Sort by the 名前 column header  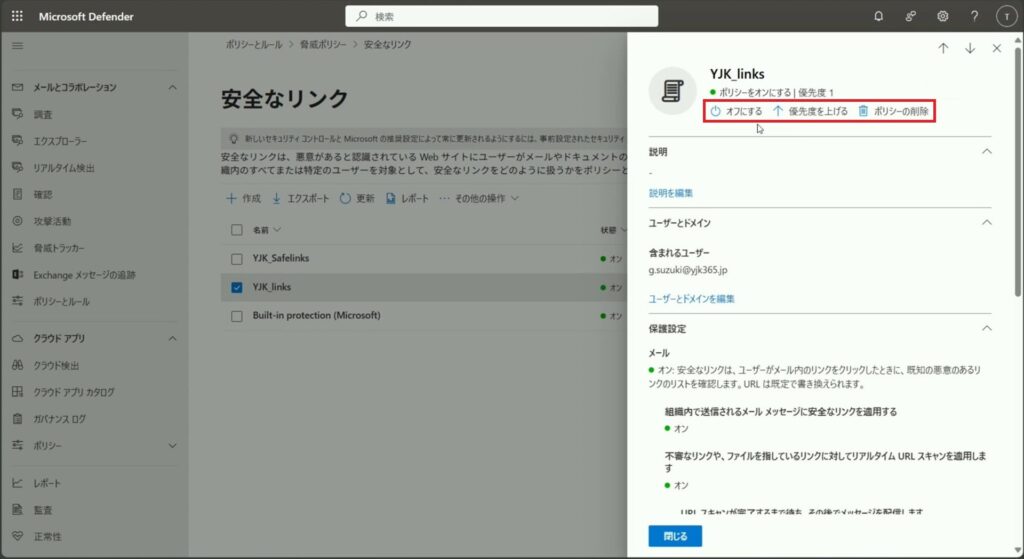(x=266, y=230)
